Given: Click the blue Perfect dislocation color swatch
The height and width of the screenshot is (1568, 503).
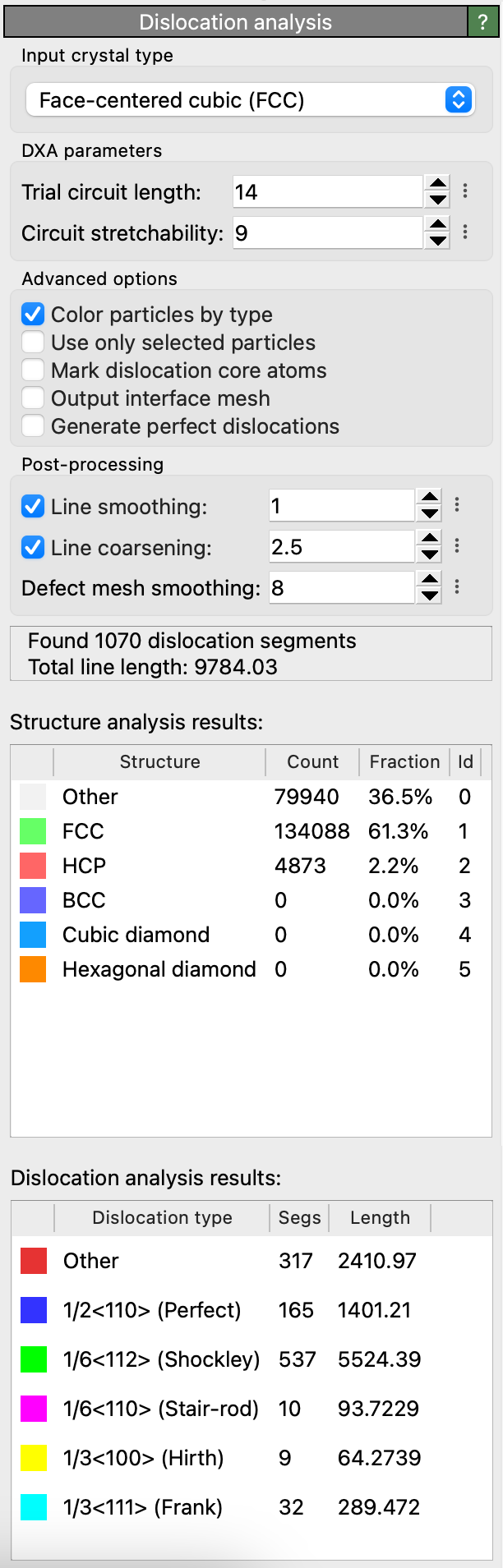Looking at the screenshot, I should click(34, 1310).
